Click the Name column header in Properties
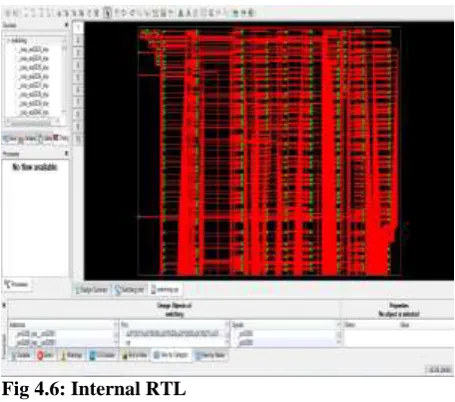Image resolution: width=455 pixels, height=402 pixels. pos(371,325)
